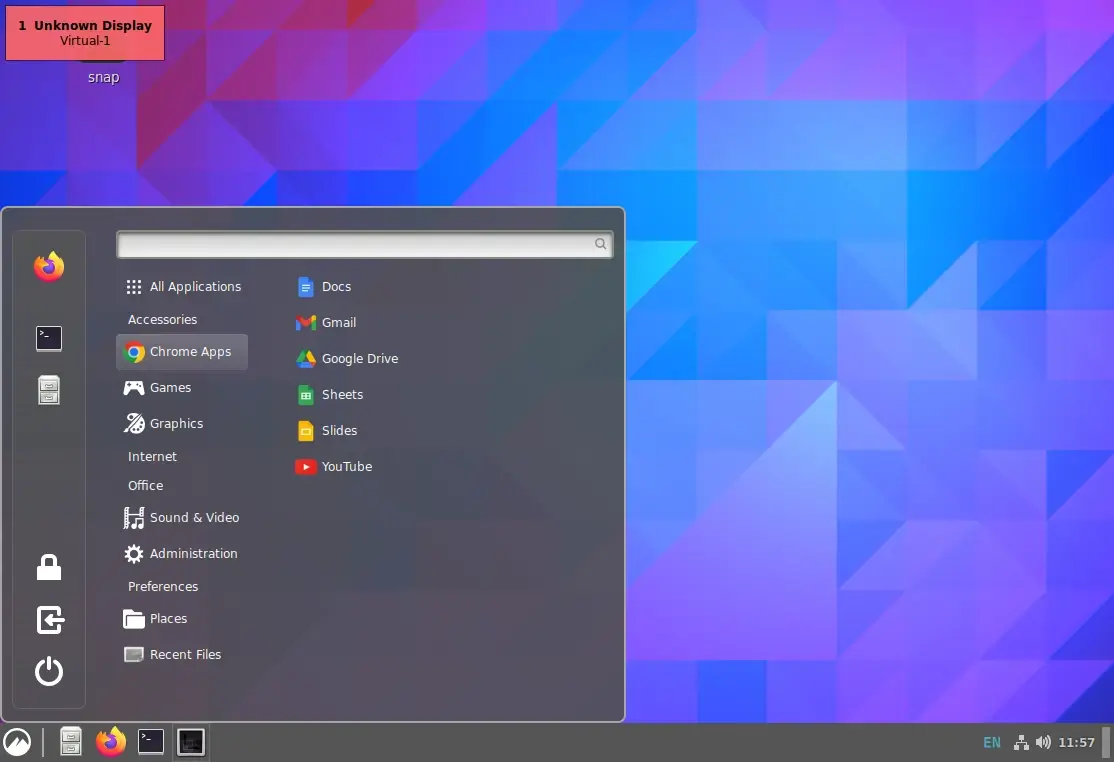Image resolution: width=1114 pixels, height=762 pixels.
Task: Select the Chrome Apps category
Action: pyautogui.click(x=182, y=352)
